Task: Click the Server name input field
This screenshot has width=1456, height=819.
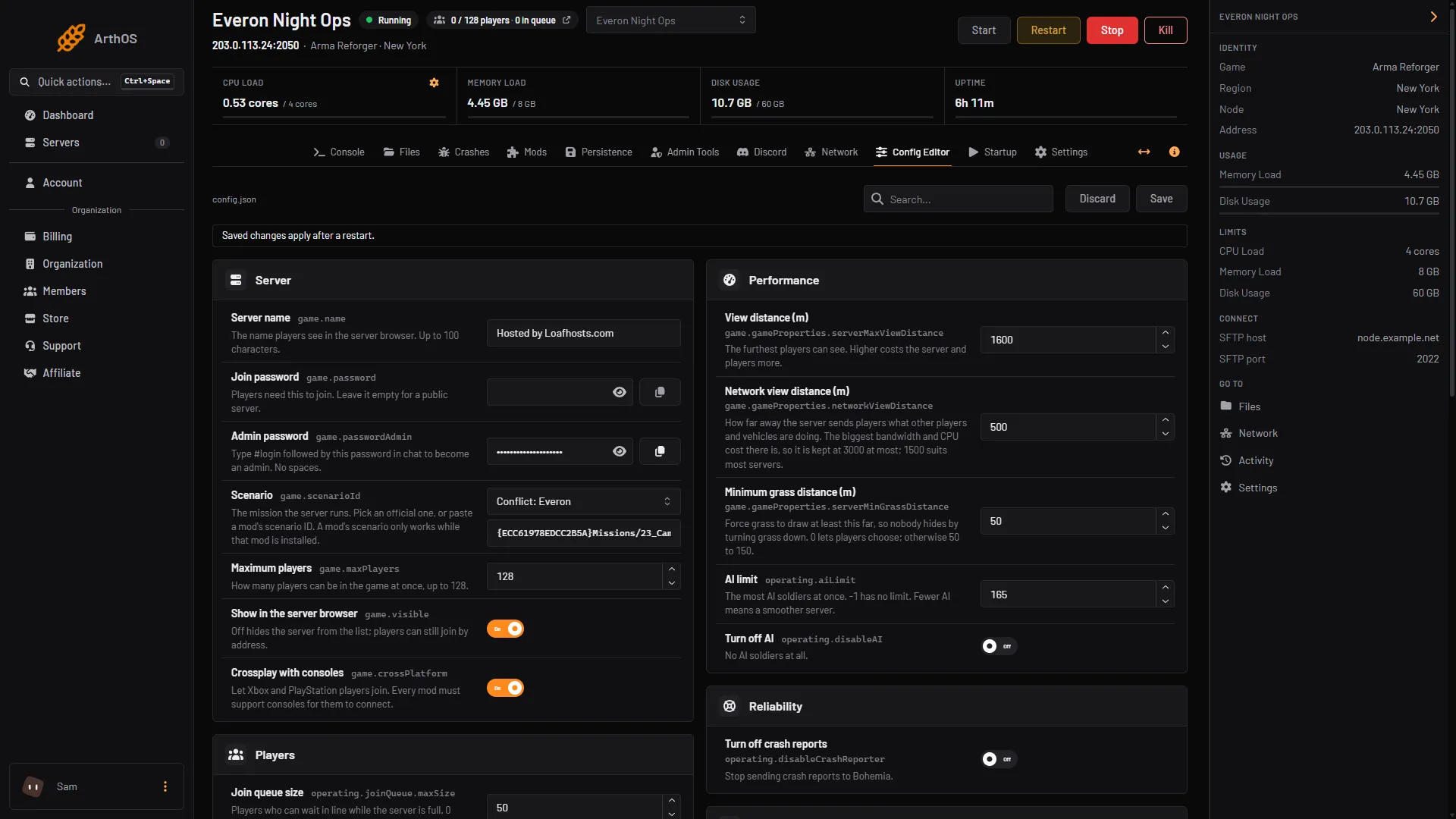Action: coord(583,333)
